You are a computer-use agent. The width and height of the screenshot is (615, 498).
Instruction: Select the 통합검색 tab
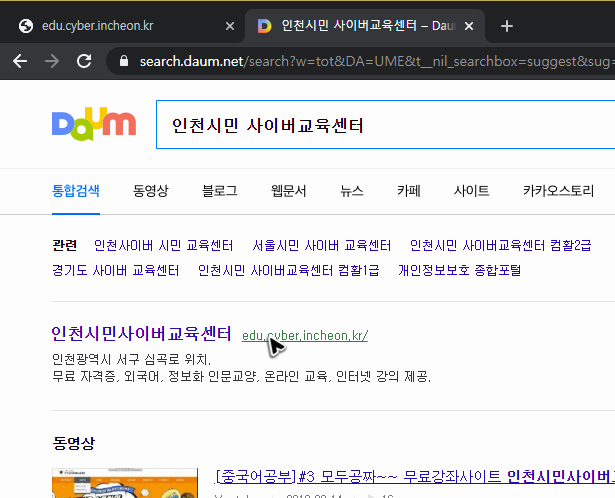[76, 191]
